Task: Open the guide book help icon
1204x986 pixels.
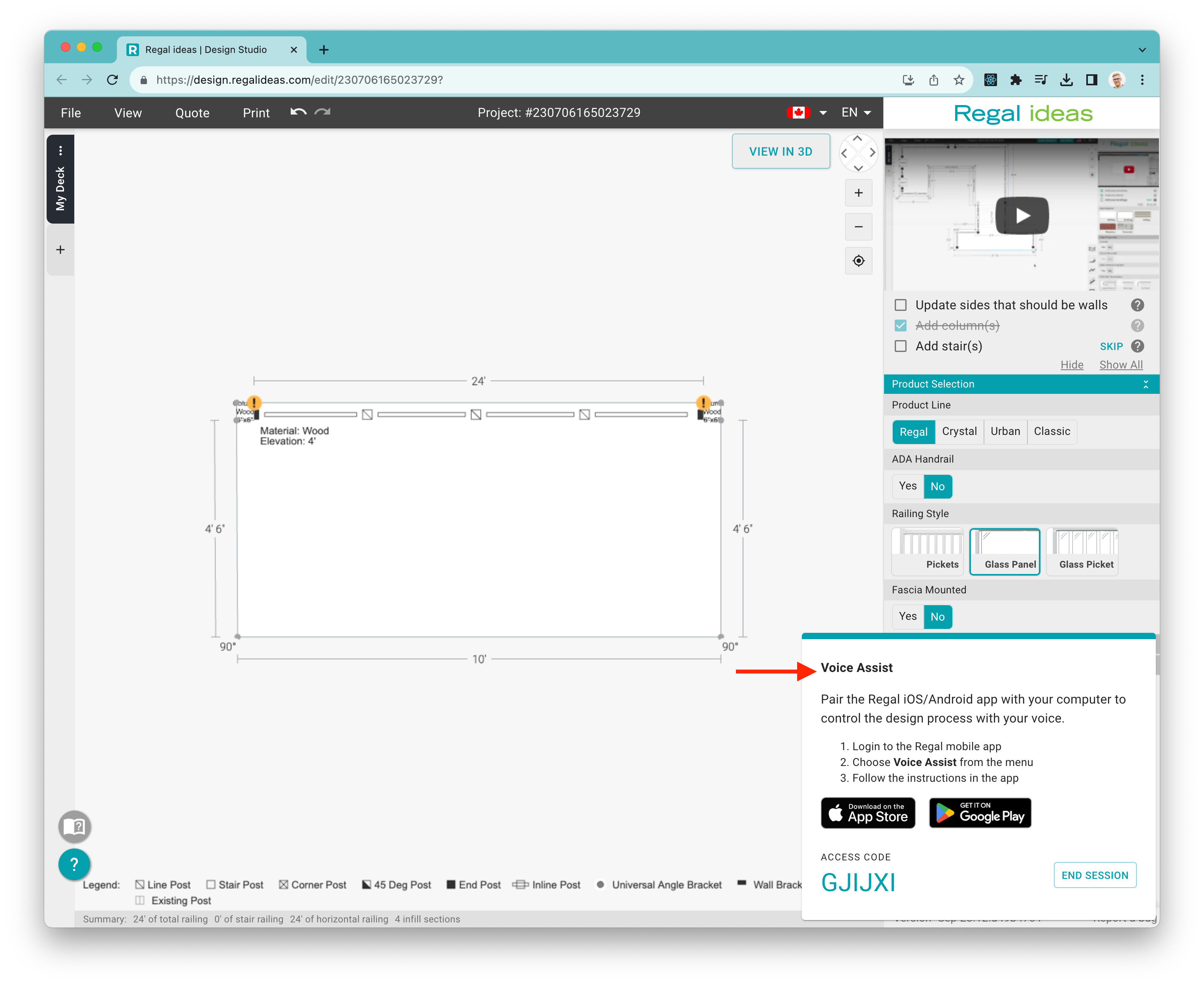Action: pyautogui.click(x=74, y=826)
